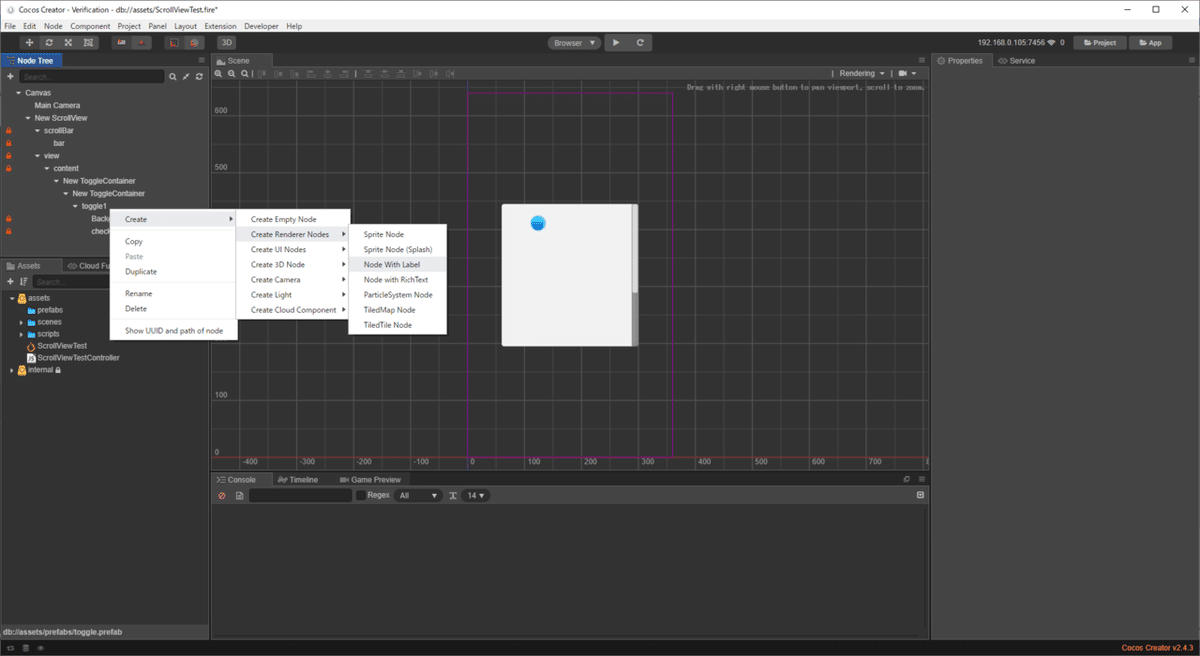Select the Move transform tool
This screenshot has width=1200, height=656.
click(29, 43)
